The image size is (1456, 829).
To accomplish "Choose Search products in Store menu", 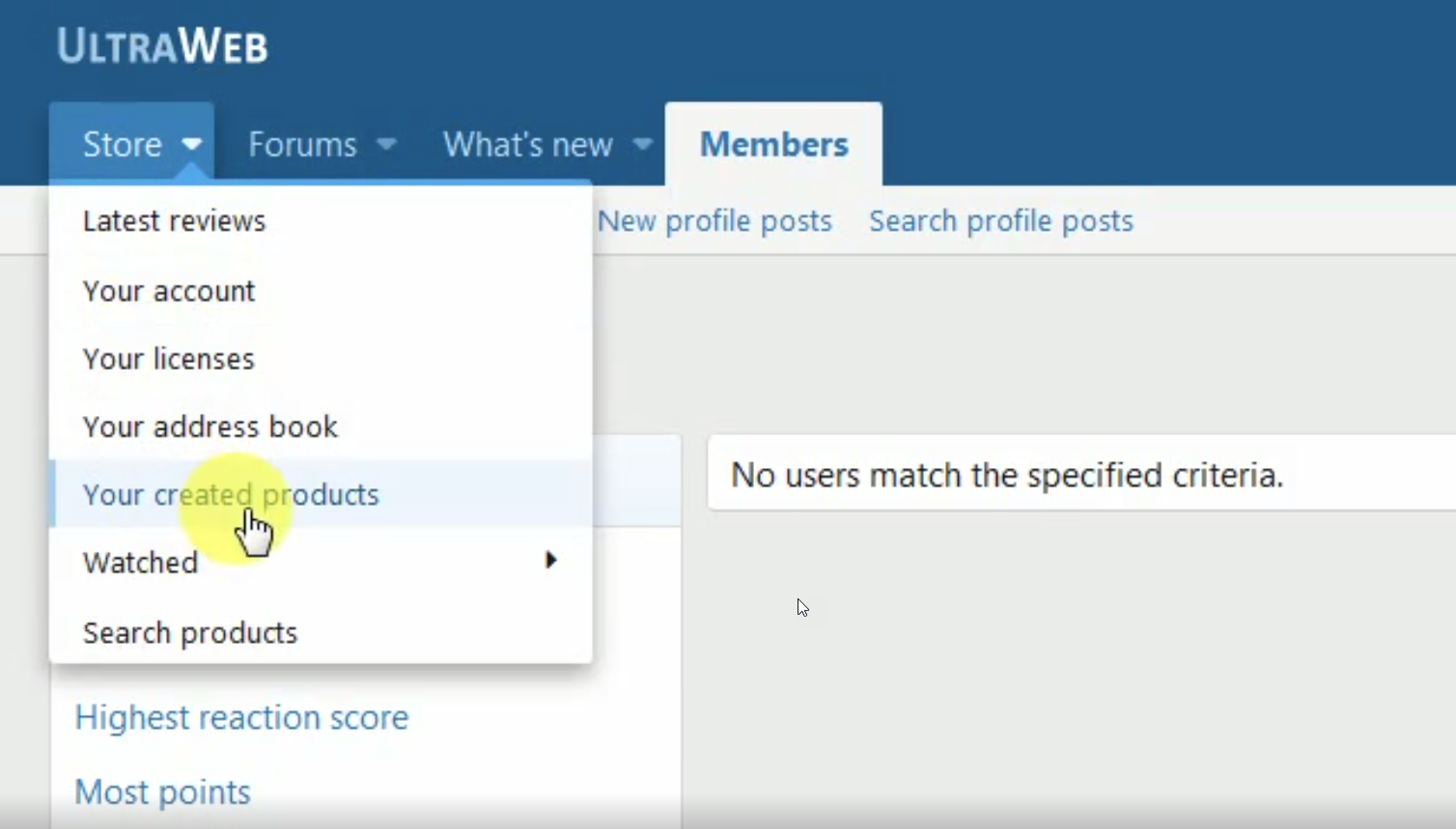I will 190,633.
